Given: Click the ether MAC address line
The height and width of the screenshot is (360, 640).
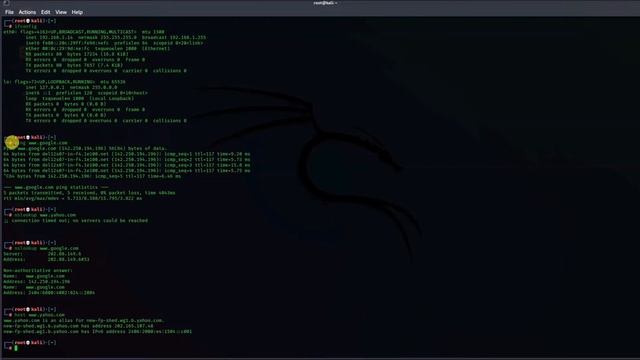Looking at the screenshot, I should pos(98,48).
